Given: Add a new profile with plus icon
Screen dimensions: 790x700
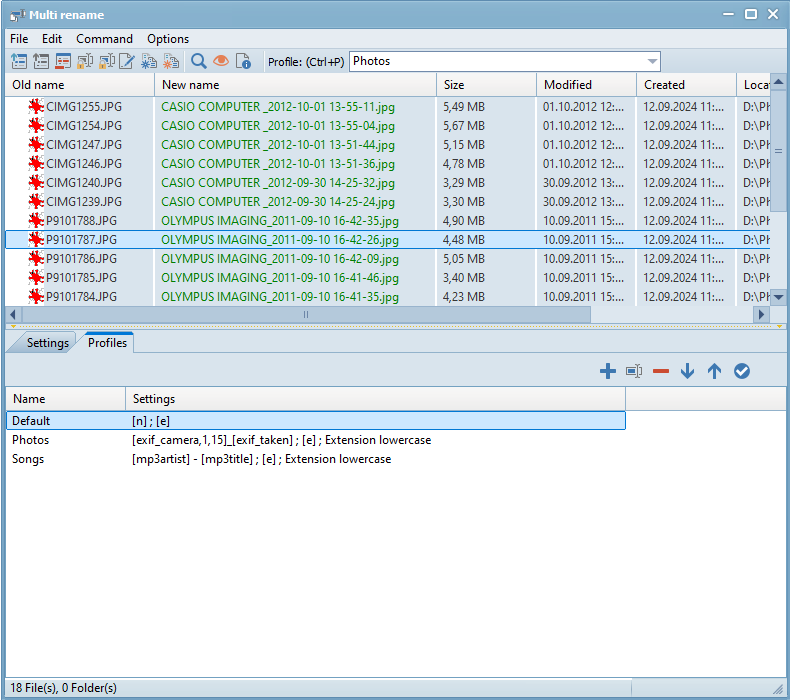Looking at the screenshot, I should 608,371.
